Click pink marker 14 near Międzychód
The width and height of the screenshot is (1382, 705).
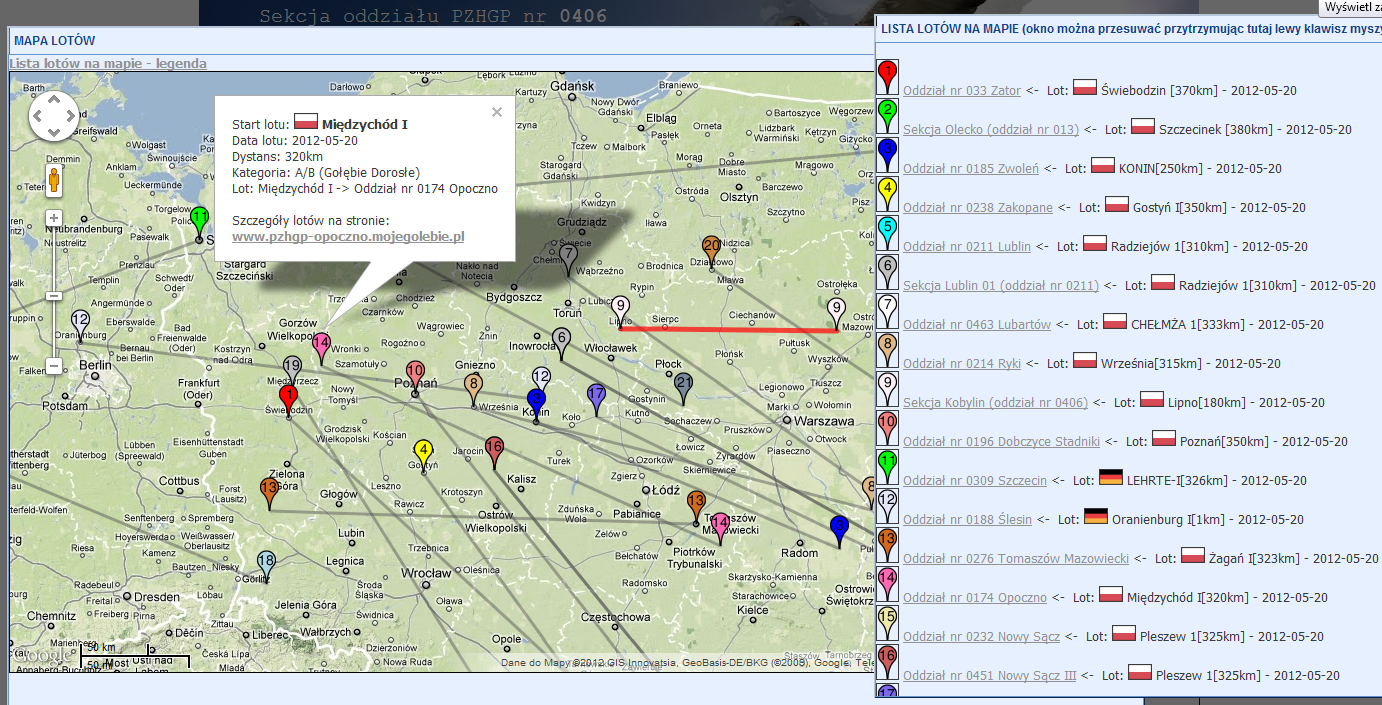point(321,345)
